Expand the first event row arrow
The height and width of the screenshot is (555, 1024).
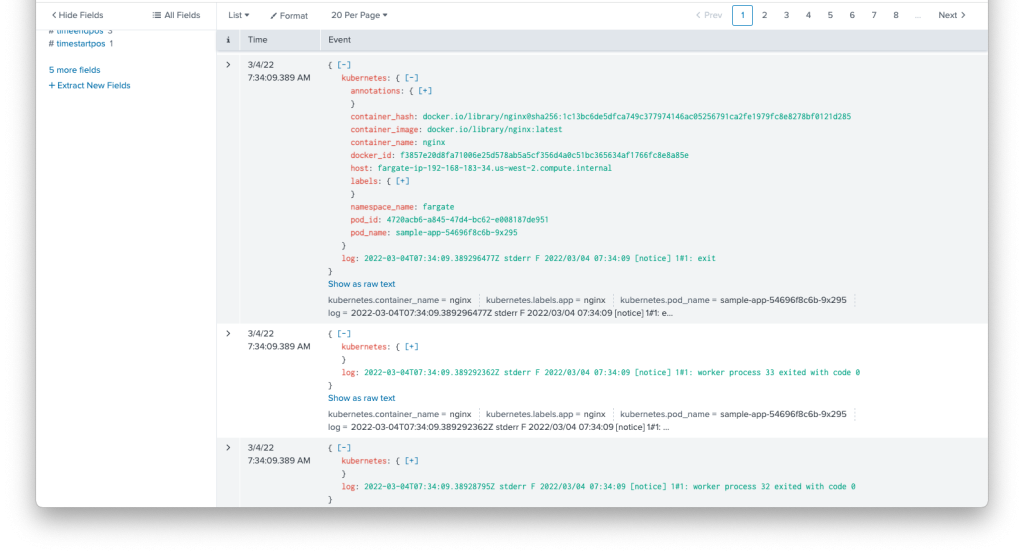(228, 64)
